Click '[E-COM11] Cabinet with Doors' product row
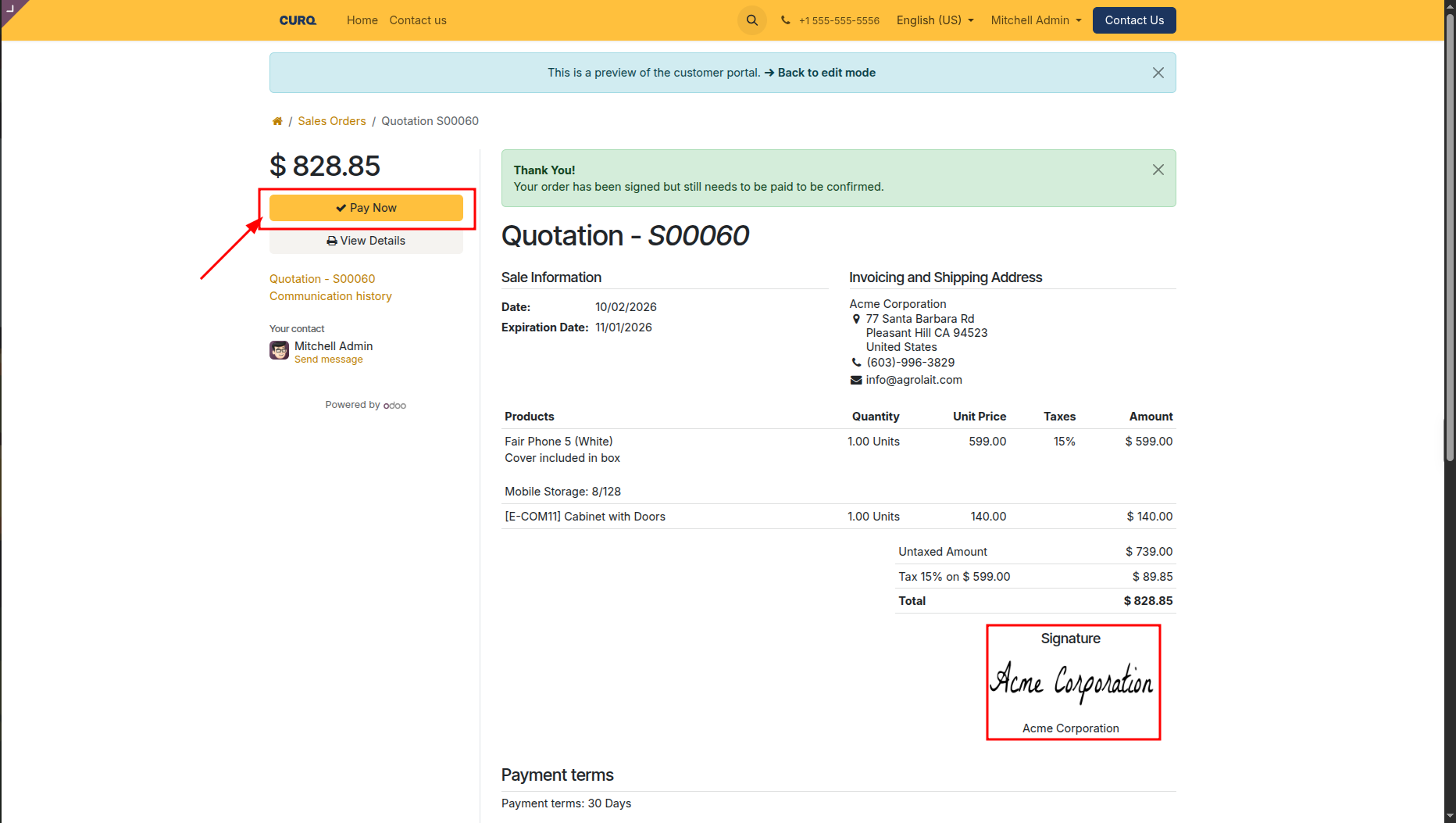This screenshot has height=823, width=1456. [x=838, y=517]
